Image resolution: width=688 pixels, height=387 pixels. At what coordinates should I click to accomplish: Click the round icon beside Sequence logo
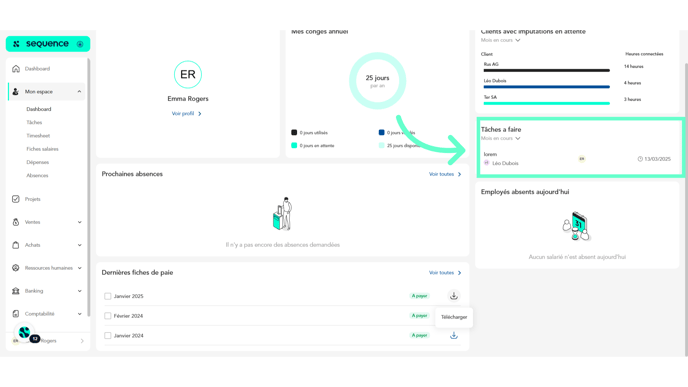[x=80, y=44]
